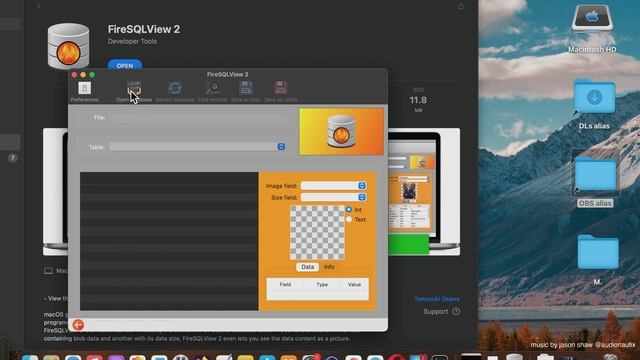Click the Reload database toolbar icon
The image size is (640, 360).
(175, 88)
